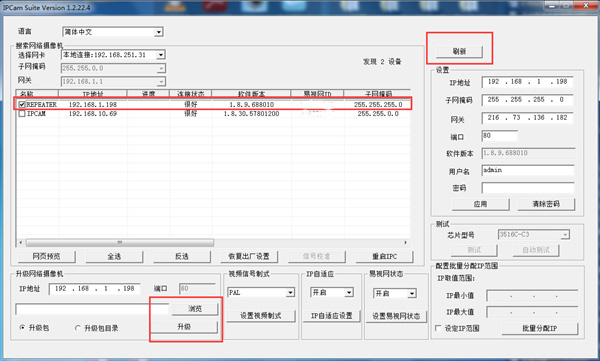Click the 子网掩码 field in 设置 panel

click(x=527, y=100)
